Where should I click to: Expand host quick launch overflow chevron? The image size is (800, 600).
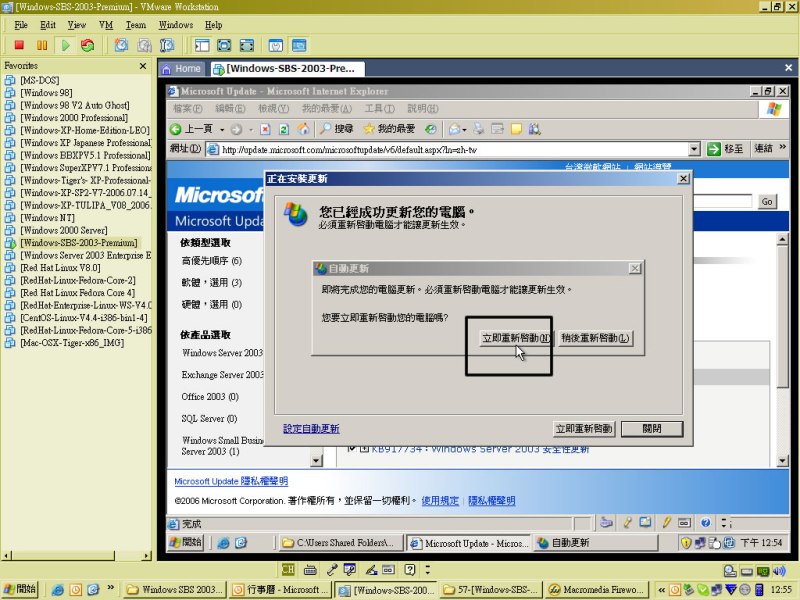point(111,587)
